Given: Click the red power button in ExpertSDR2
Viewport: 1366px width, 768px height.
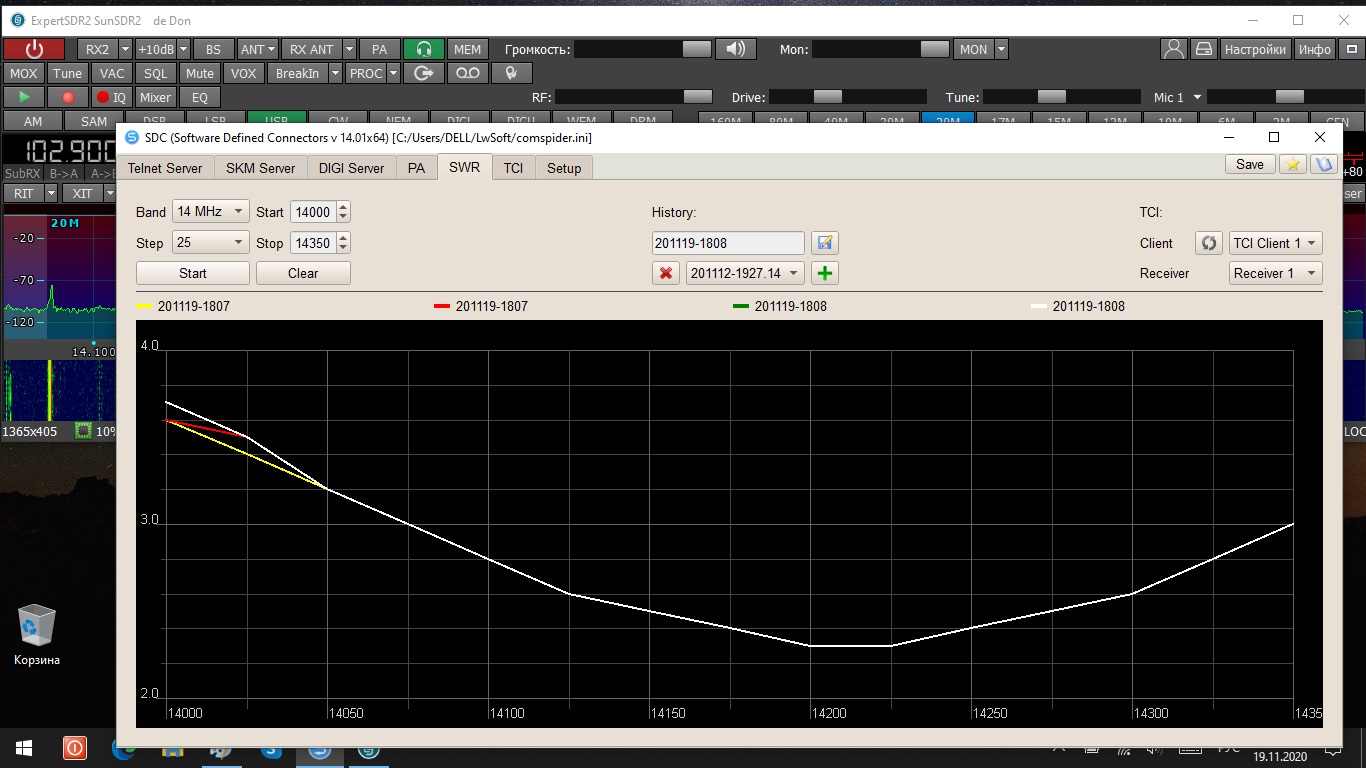Looking at the screenshot, I should (x=34, y=49).
